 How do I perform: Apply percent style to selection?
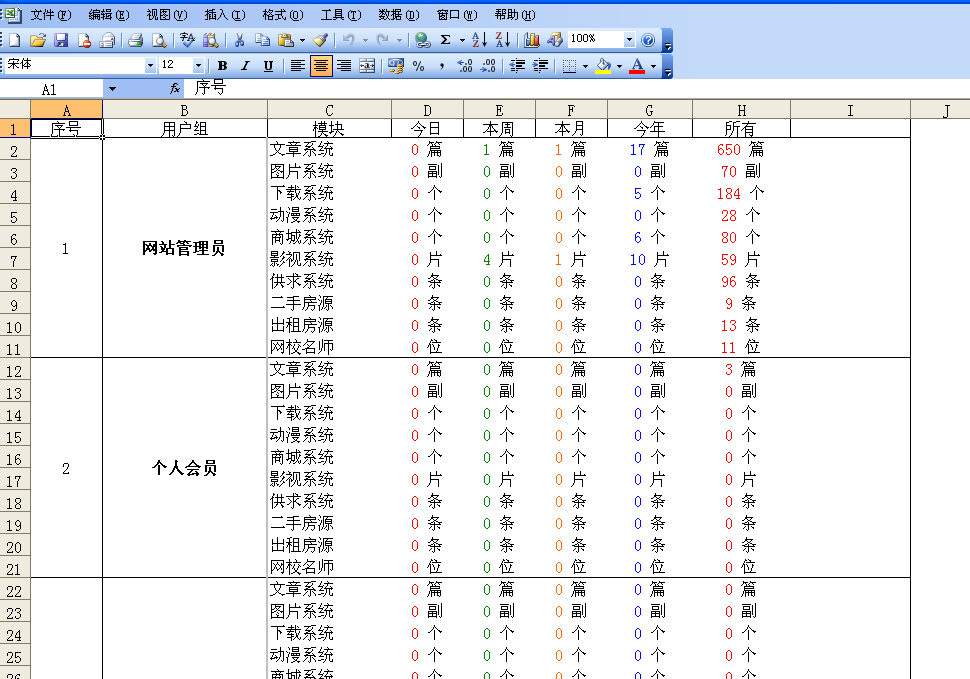pos(416,66)
